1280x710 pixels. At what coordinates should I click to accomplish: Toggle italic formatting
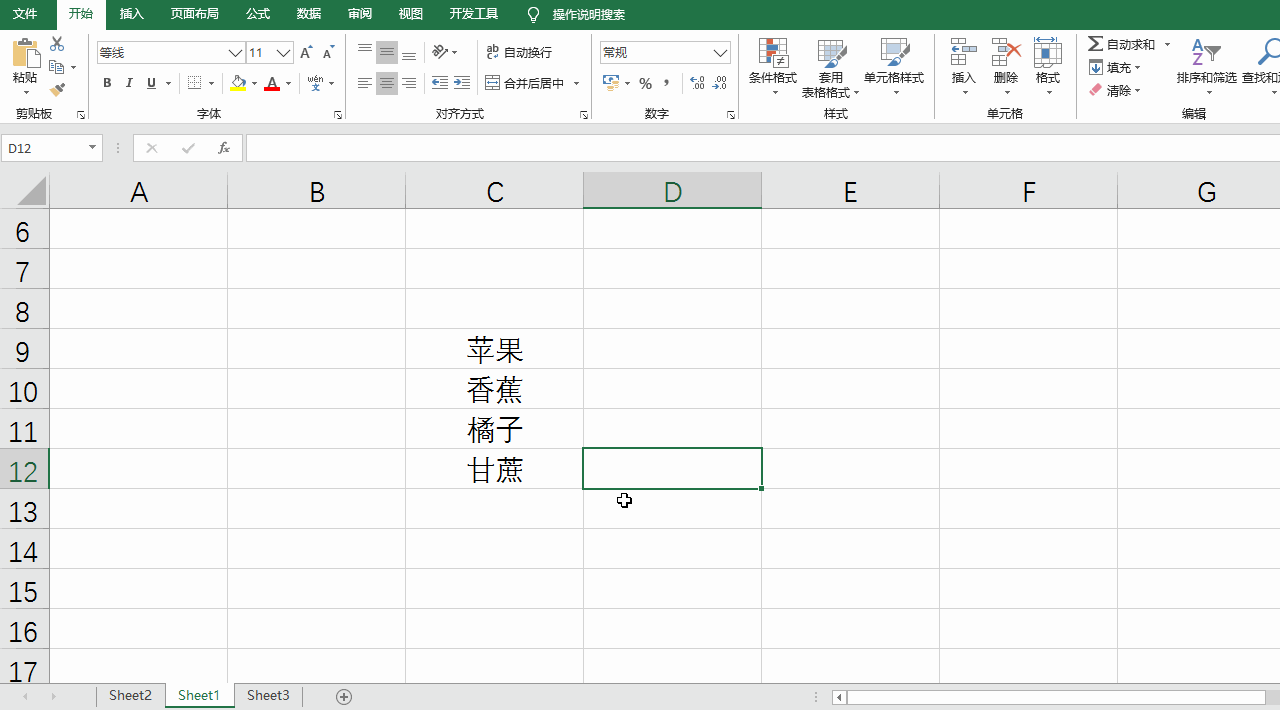pyautogui.click(x=129, y=83)
